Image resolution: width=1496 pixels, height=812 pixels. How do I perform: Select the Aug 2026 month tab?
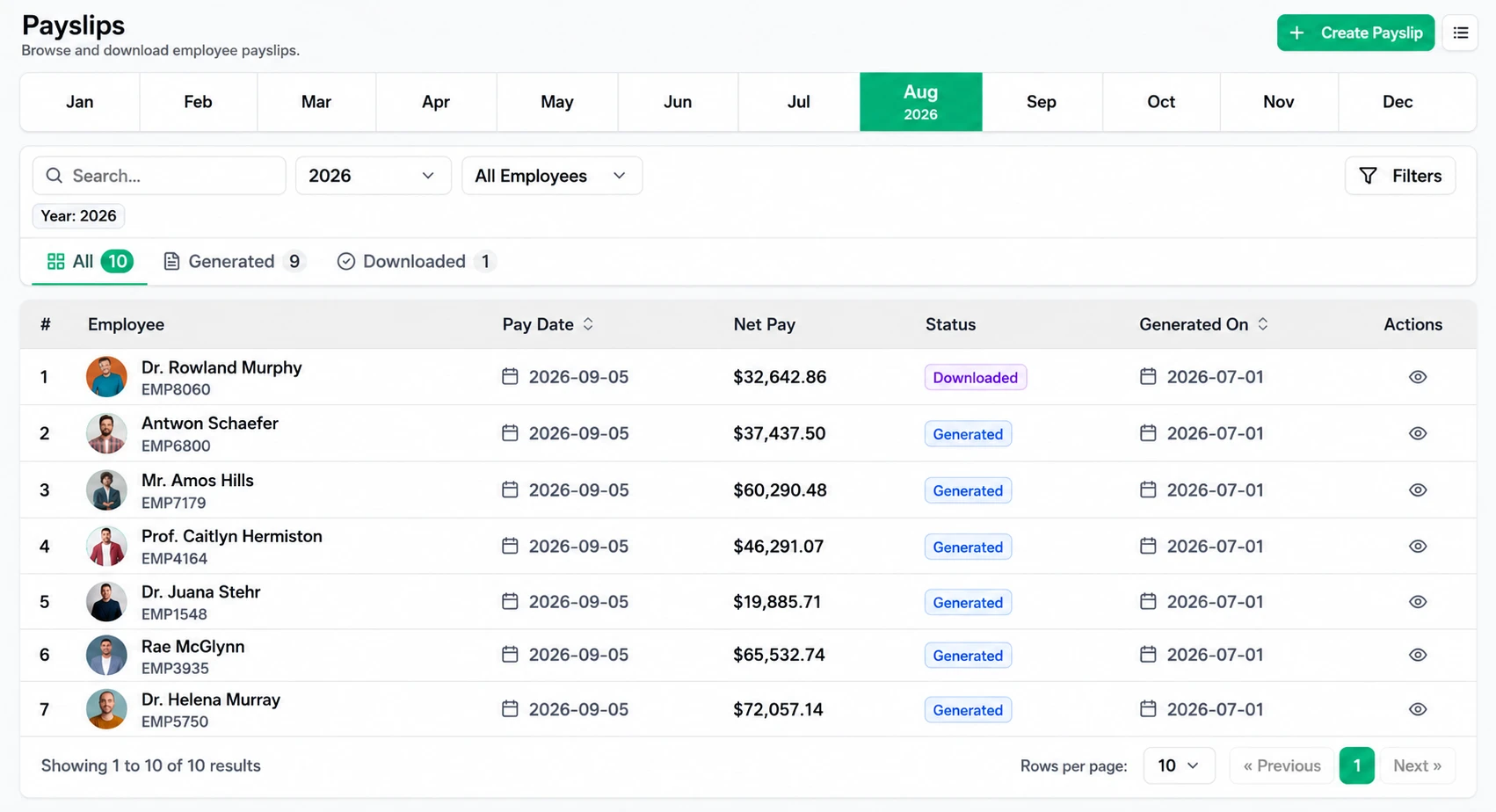pyautogui.click(x=920, y=102)
